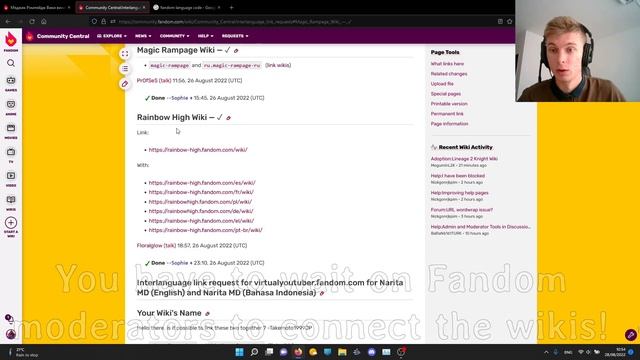Switch to the first browser tab
The width and height of the screenshot is (640, 360).
click(x=37, y=7)
